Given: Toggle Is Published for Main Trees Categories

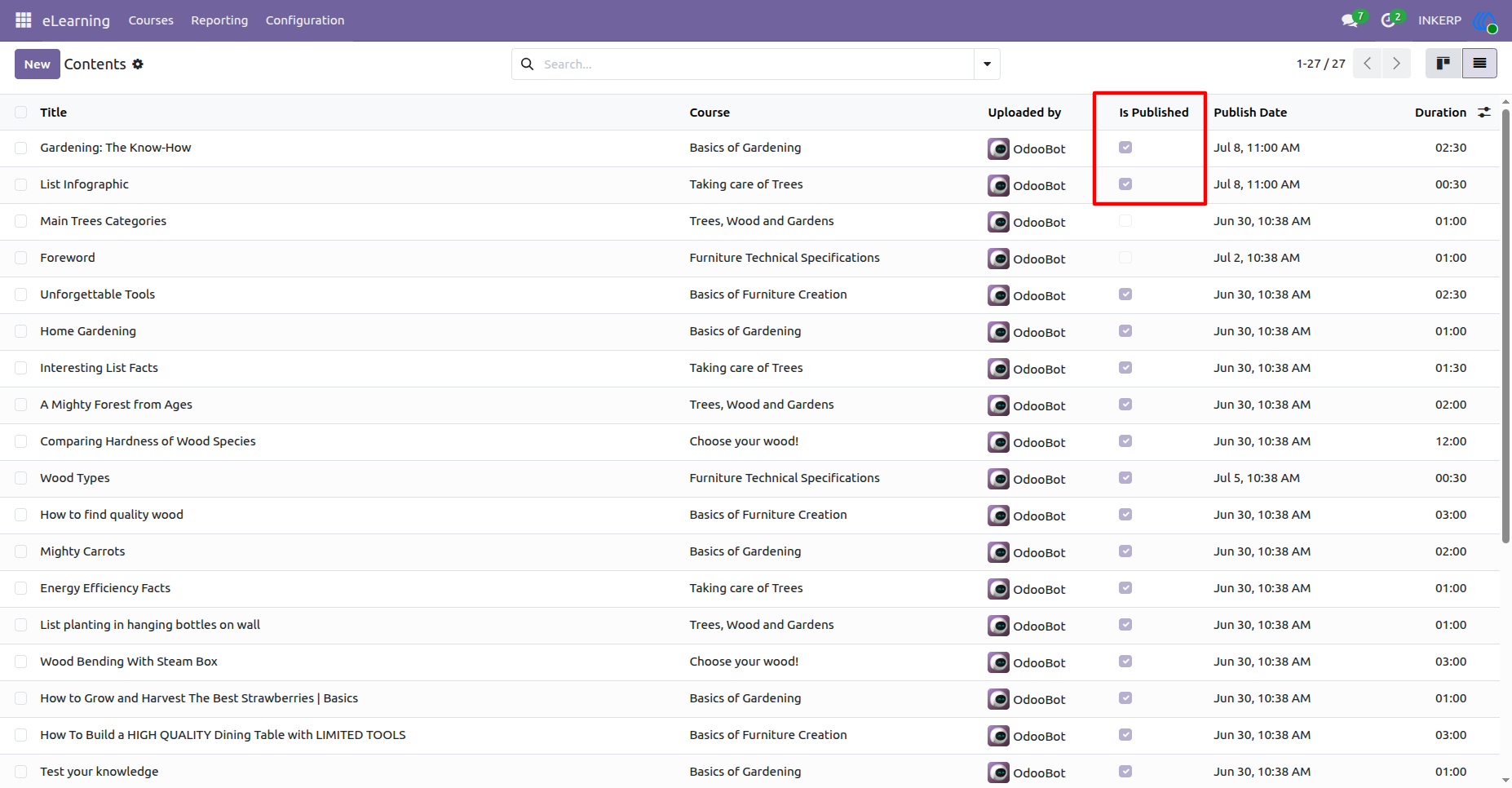Looking at the screenshot, I should (1125, 221).
